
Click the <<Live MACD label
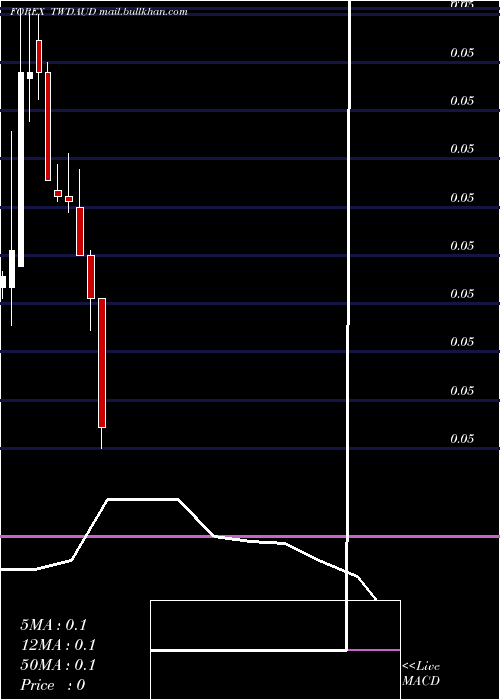[421, 673]
